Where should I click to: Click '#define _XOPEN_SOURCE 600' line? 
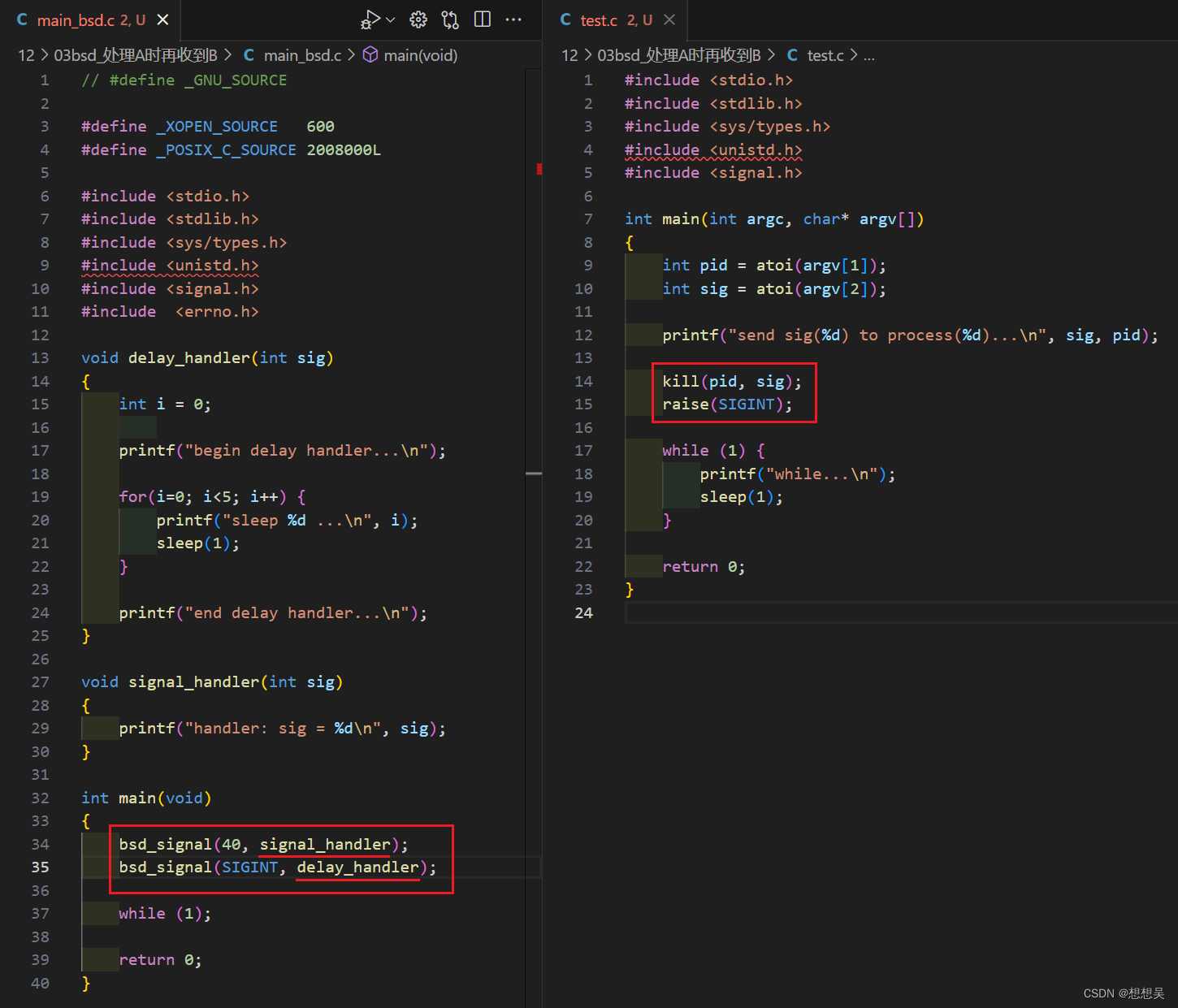[x=208, y=127]
